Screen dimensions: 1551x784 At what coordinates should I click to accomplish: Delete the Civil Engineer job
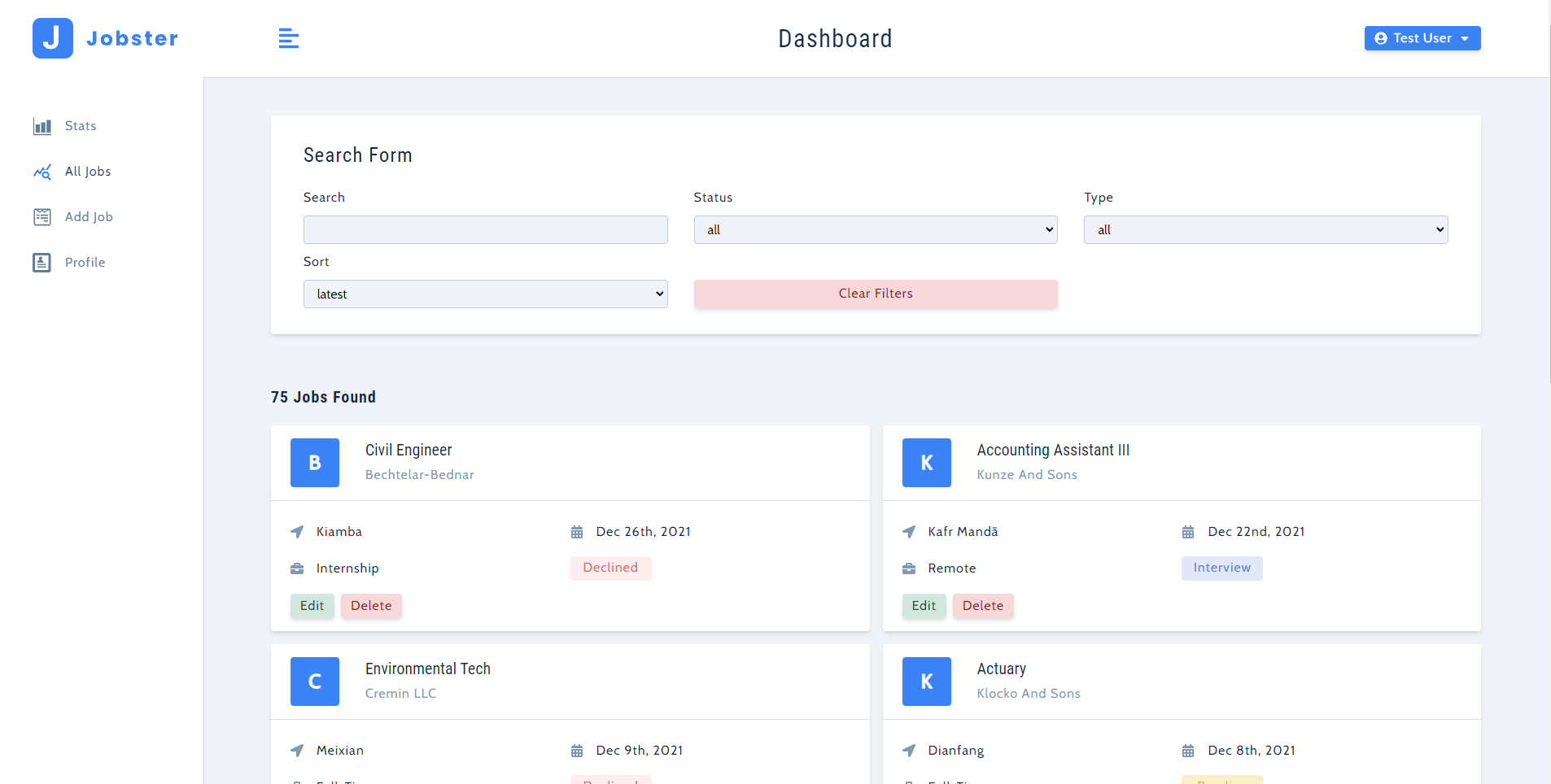[x=371, y=606]
